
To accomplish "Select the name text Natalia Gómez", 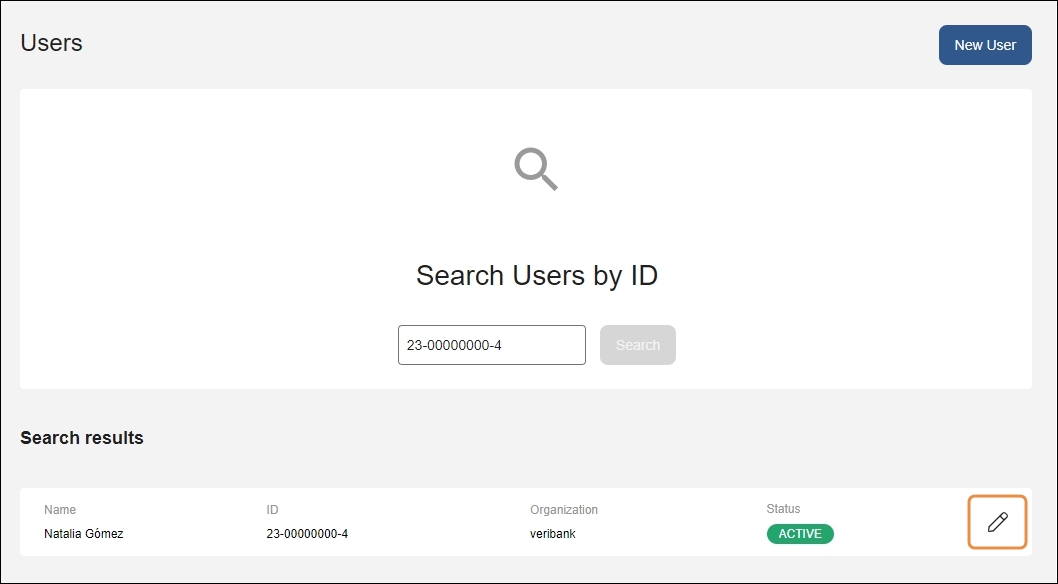I will 84,534.
